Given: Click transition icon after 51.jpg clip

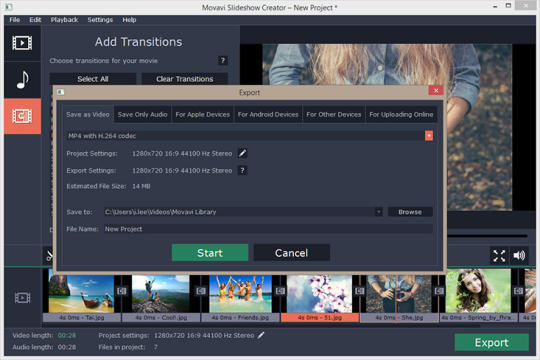Looking at the screenshot, I should click(359, 291).
